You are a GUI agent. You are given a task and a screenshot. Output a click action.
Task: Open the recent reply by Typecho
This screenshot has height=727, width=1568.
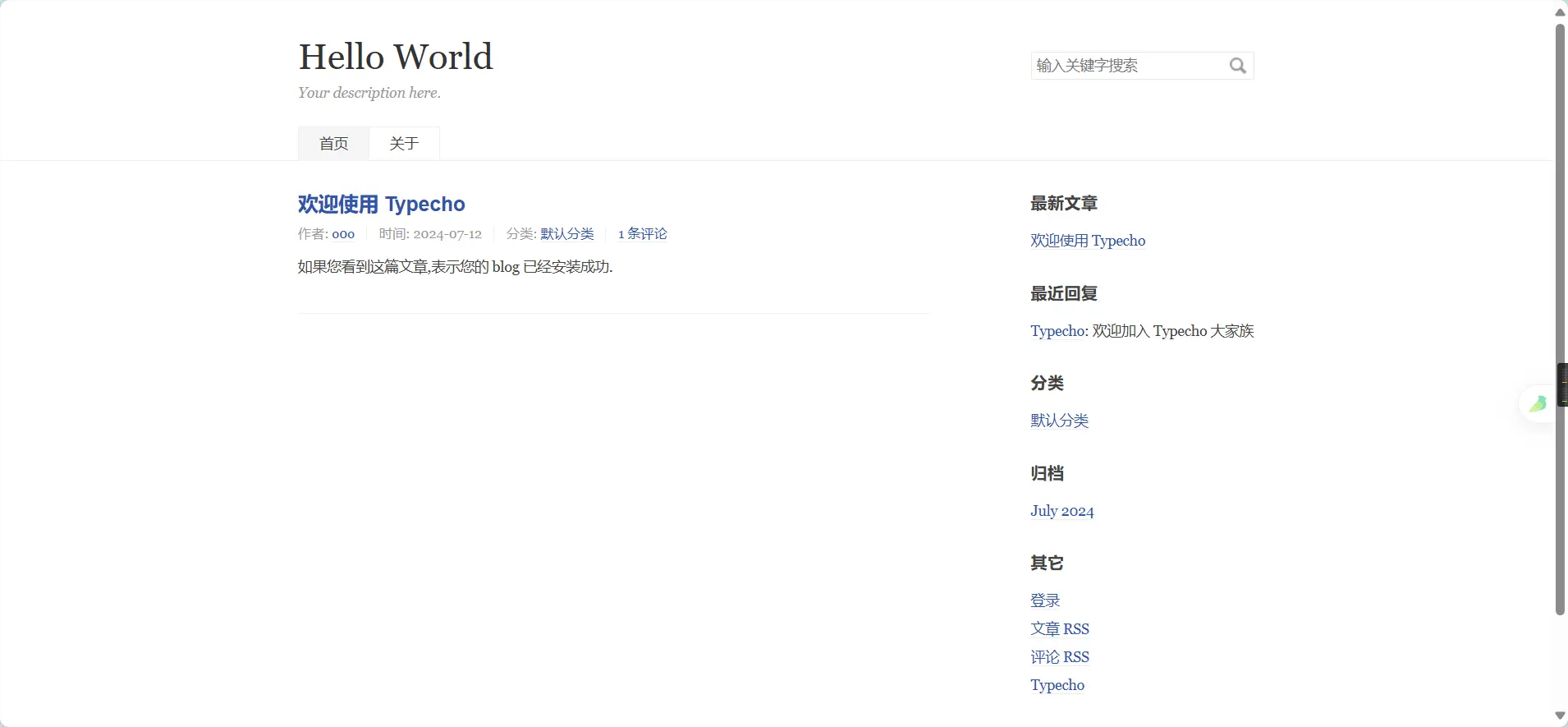[x=1059, y=331]
